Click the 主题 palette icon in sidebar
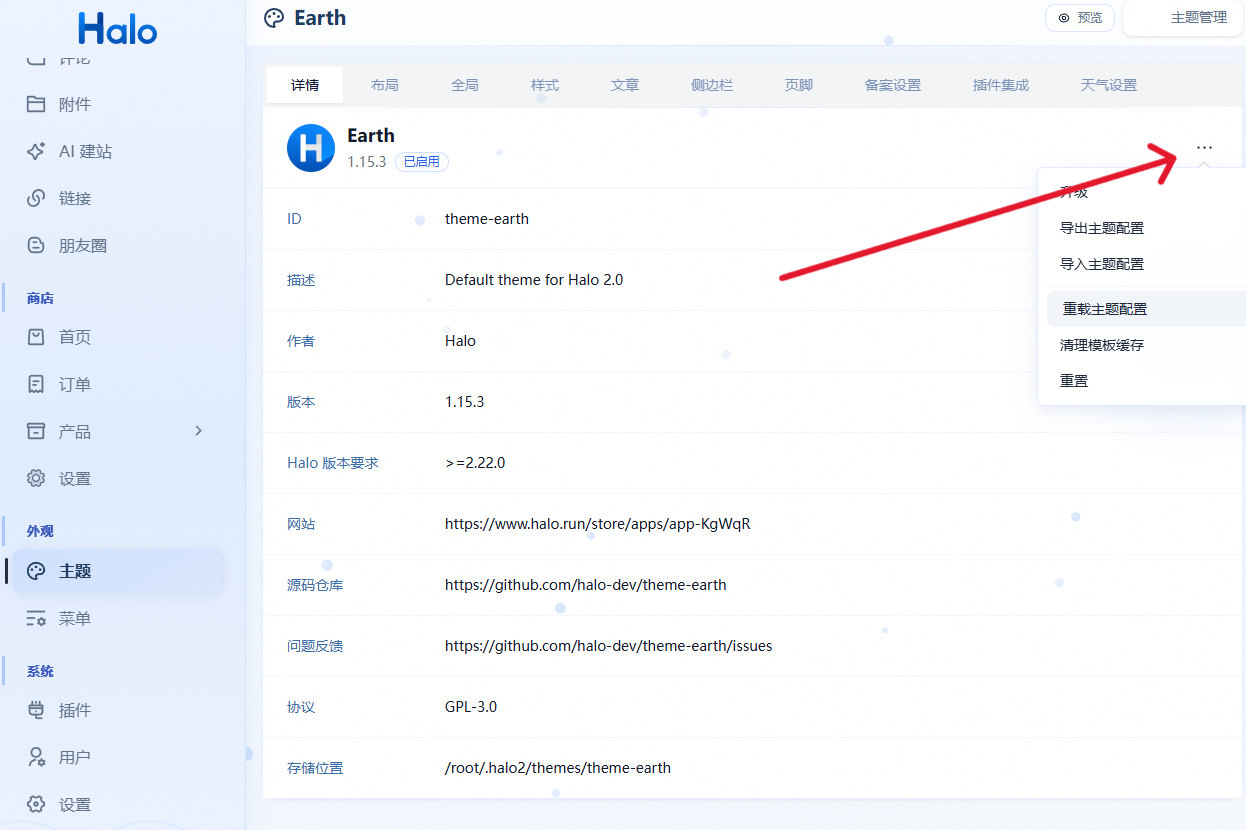The height and width of the screenshot is (830, 1246). (36, 571)
